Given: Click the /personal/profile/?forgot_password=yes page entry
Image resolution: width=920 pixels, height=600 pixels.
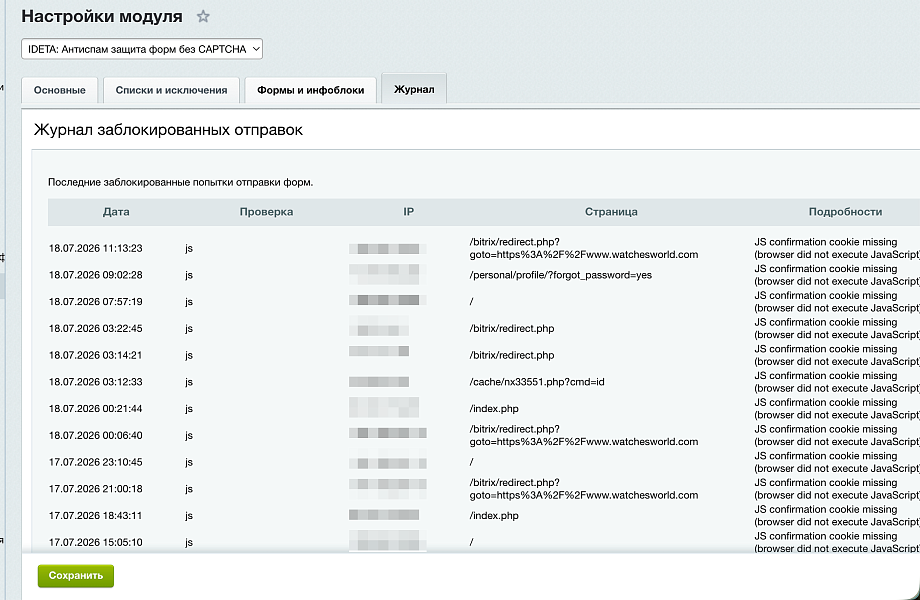Looking at the screenshot, I should pyautogui.click(x=560, y=275).
